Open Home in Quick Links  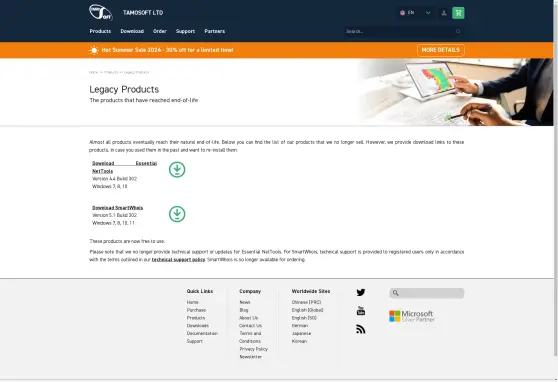(x=193, y=302)
